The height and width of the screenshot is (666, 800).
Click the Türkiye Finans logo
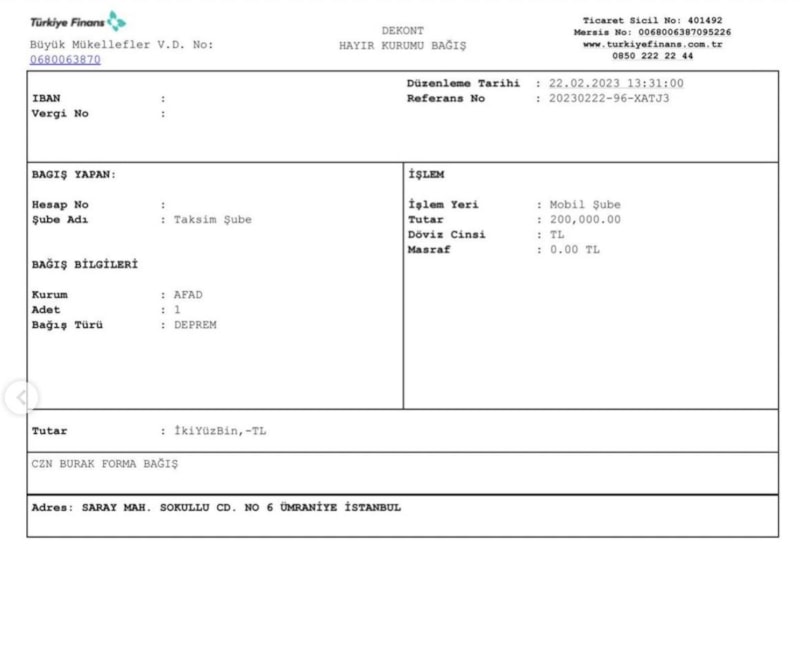[78, 21]
